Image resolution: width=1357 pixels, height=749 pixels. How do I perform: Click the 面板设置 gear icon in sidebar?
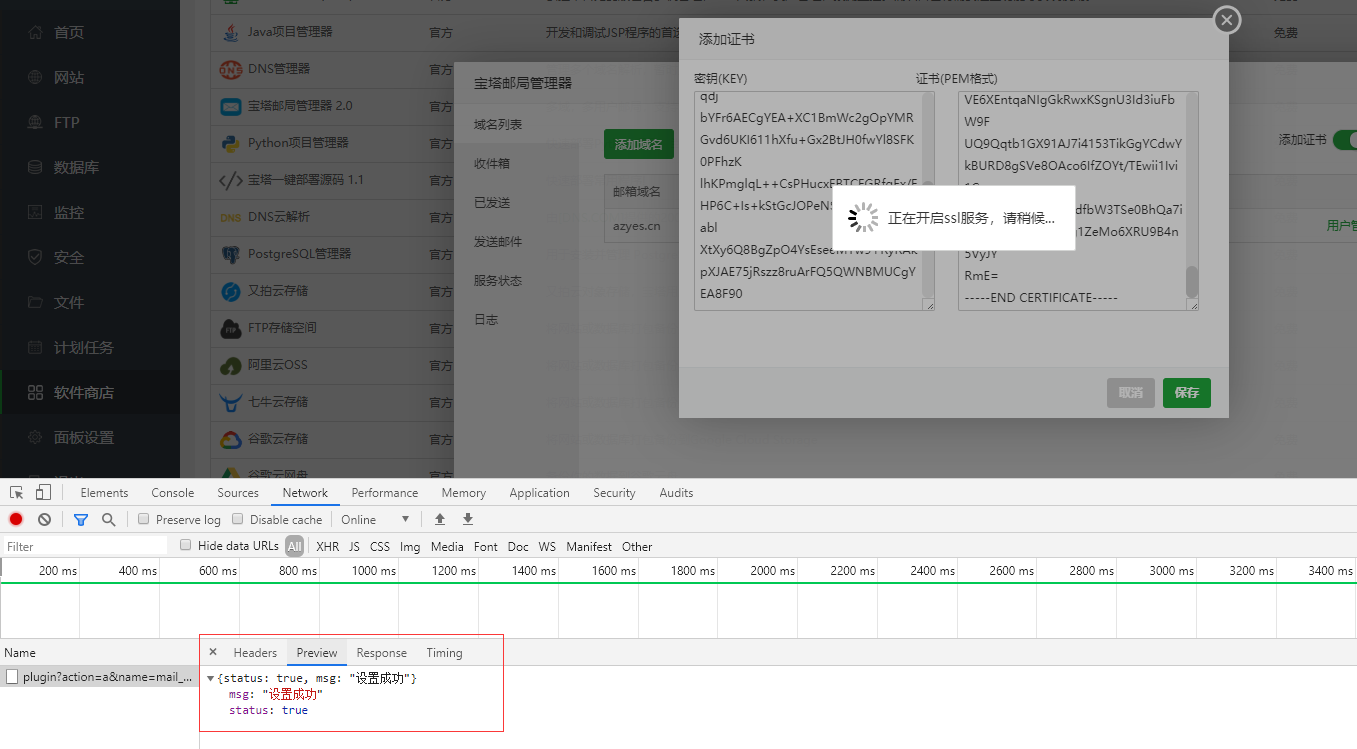click(35, 437)
